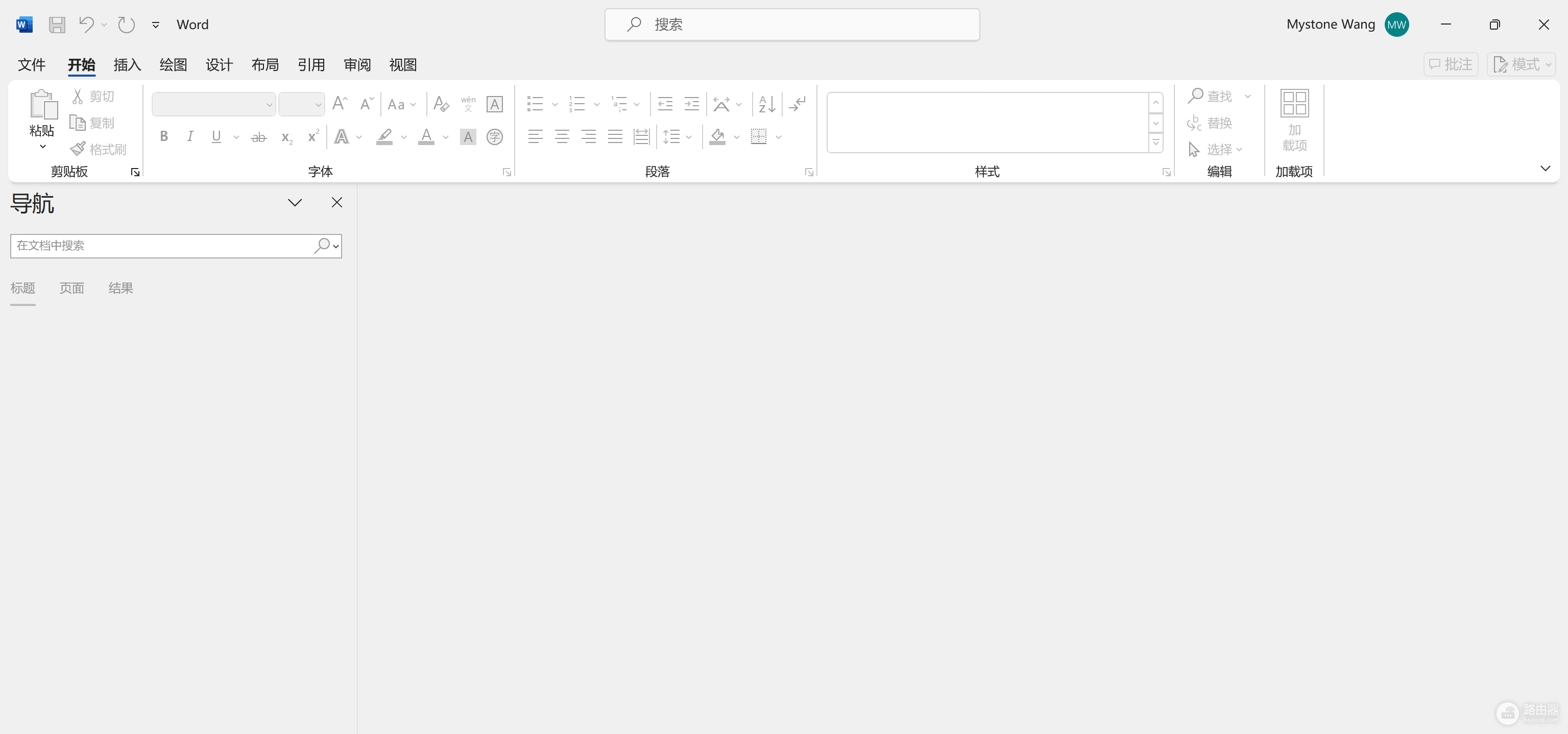Apply the font color swatch
Image resolution: width=1568 pixels, height=734 pixels.
(426, 136)
